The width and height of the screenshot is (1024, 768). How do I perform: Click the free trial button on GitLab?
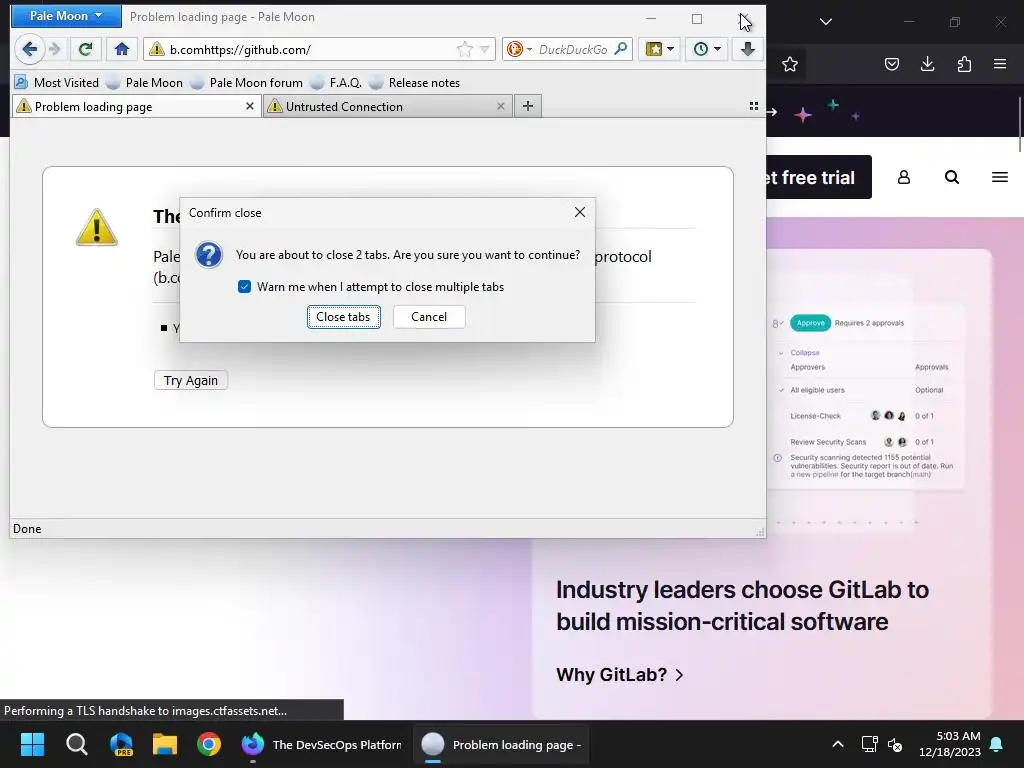click(x=819, y=177)
